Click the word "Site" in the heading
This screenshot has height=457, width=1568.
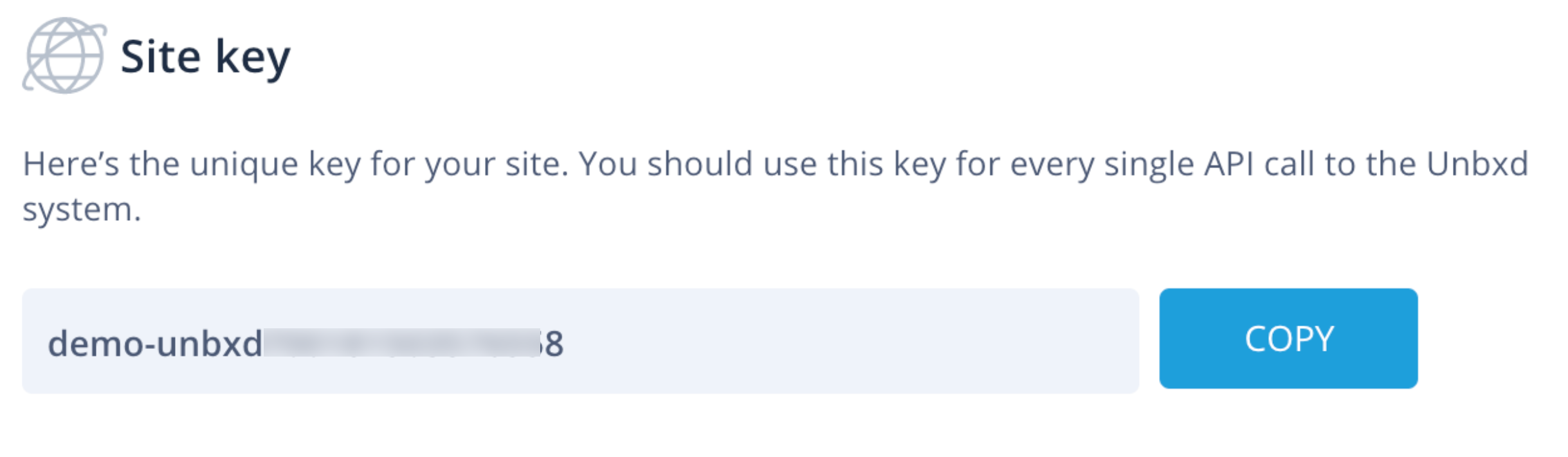click(161, 57)
